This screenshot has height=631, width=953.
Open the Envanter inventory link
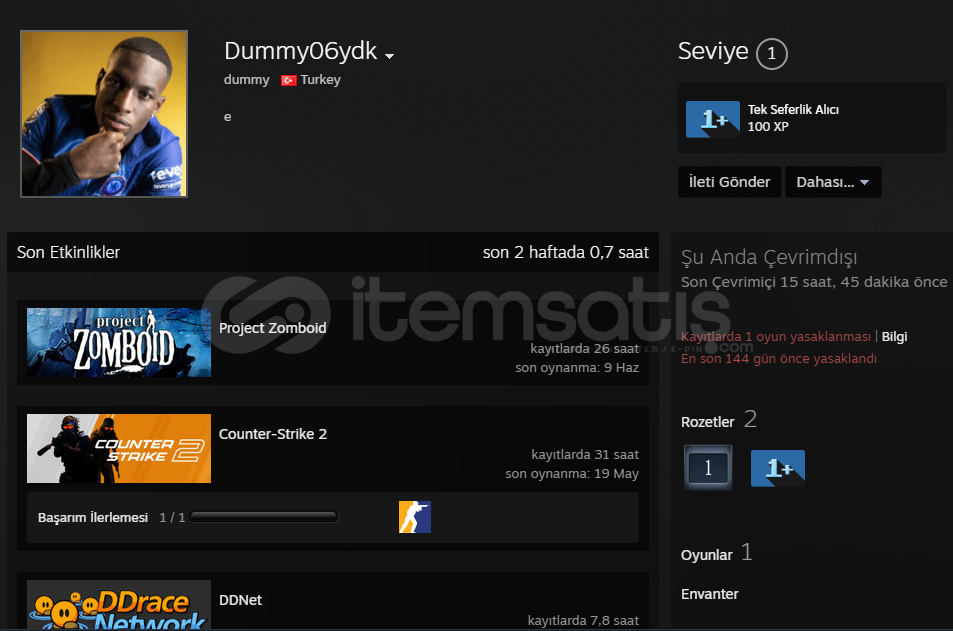709,594
